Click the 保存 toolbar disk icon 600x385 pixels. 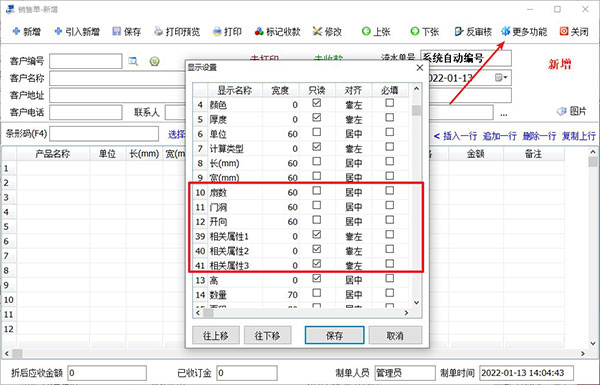(x=116, y=31)
